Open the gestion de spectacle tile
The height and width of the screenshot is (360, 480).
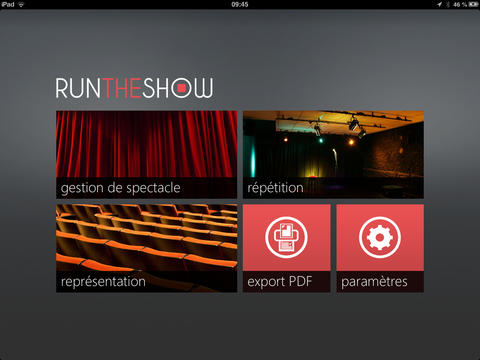pos(147,155)
